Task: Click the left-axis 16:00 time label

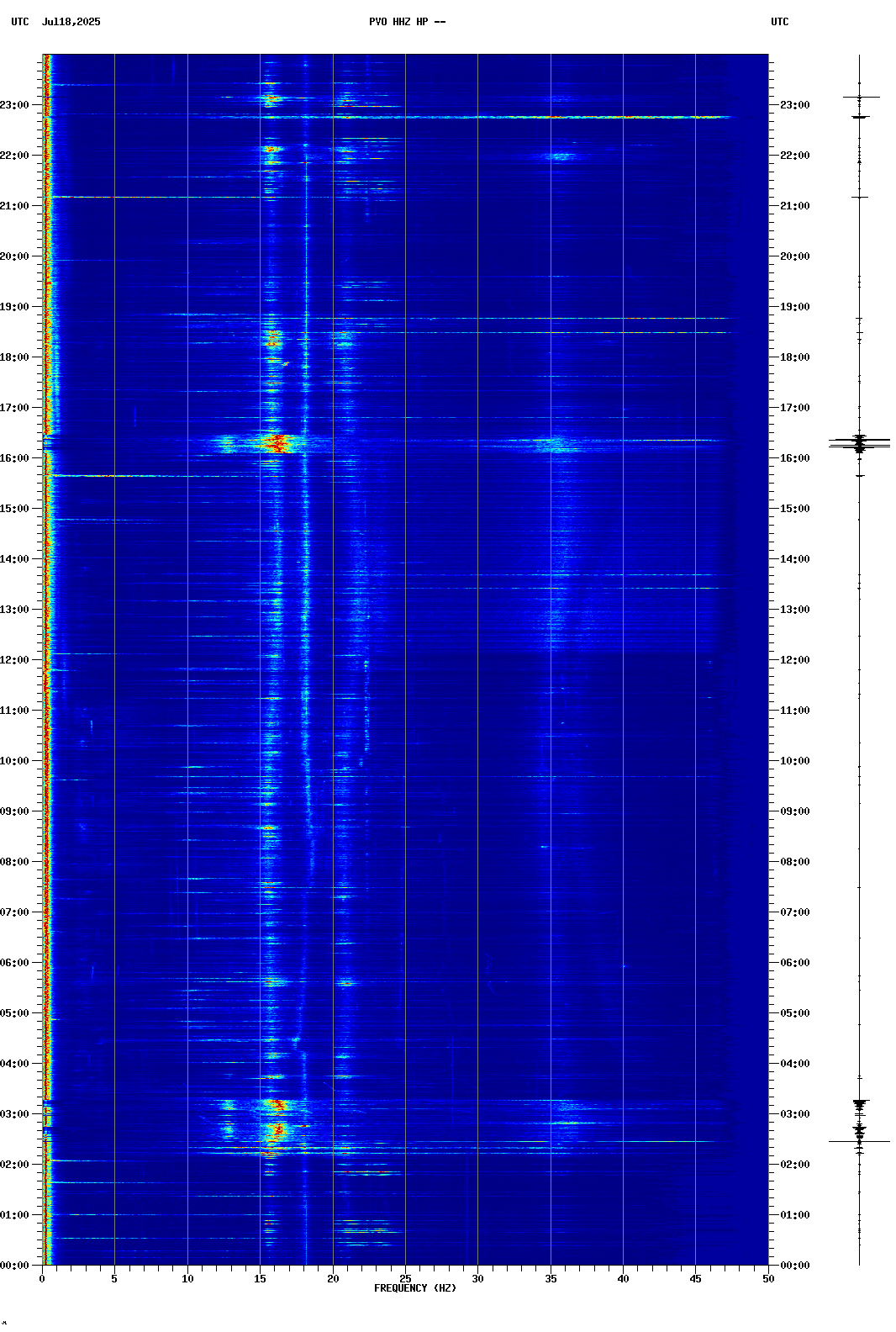Action: [x=14, y=458]
